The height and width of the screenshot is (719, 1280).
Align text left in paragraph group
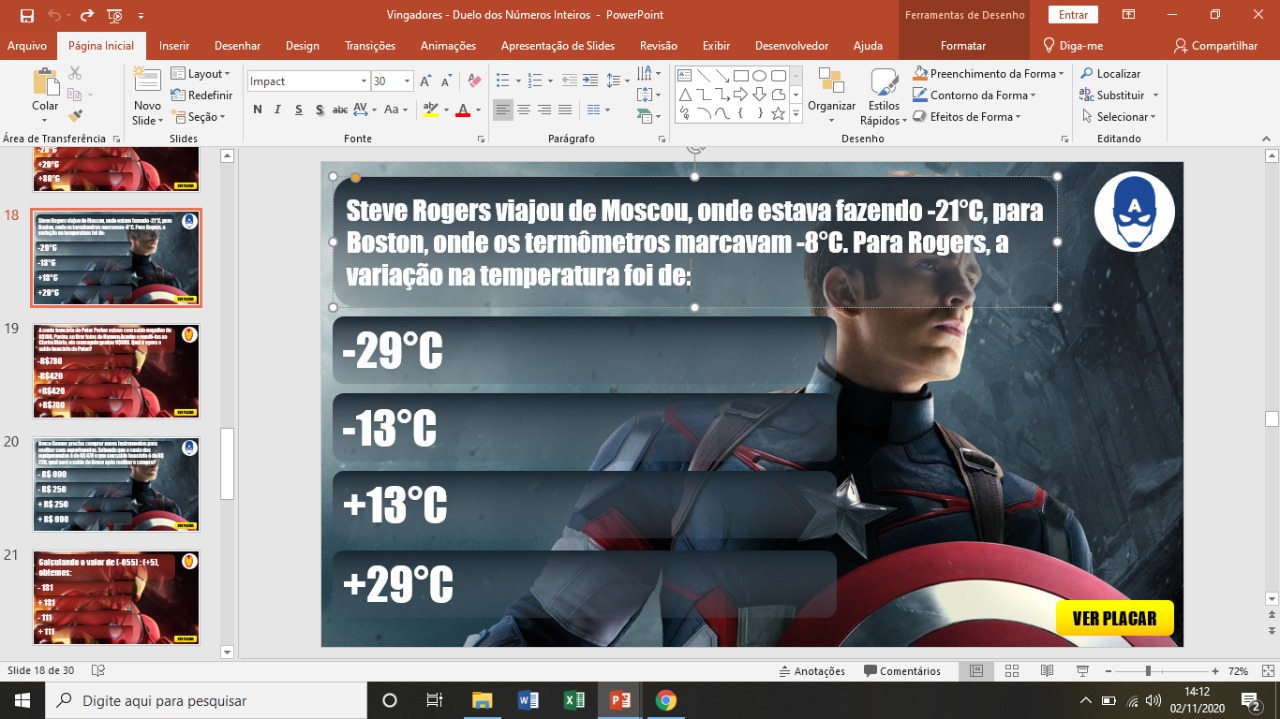[503, 110]
